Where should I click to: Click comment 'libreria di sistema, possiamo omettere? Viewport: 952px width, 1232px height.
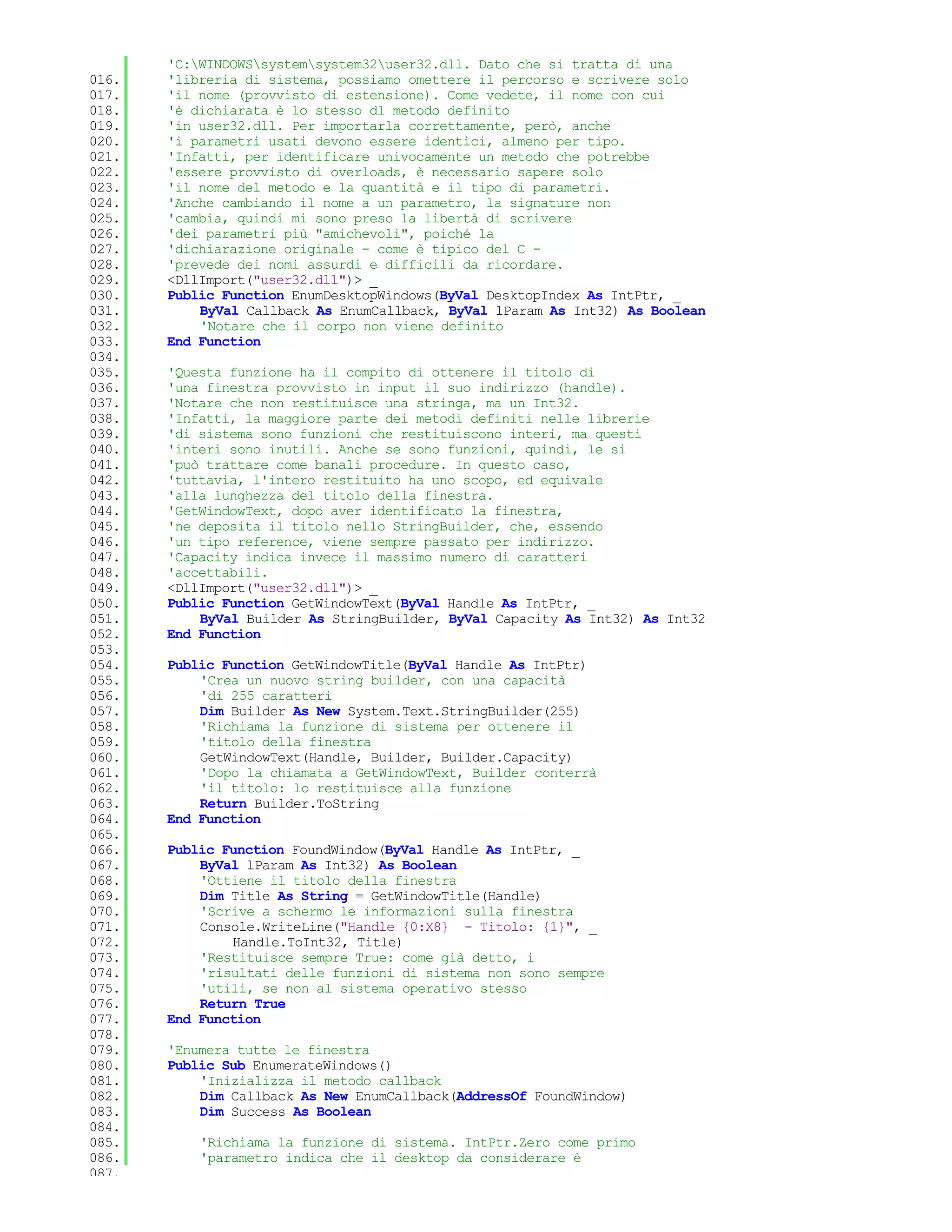click(x=428, y=80)
